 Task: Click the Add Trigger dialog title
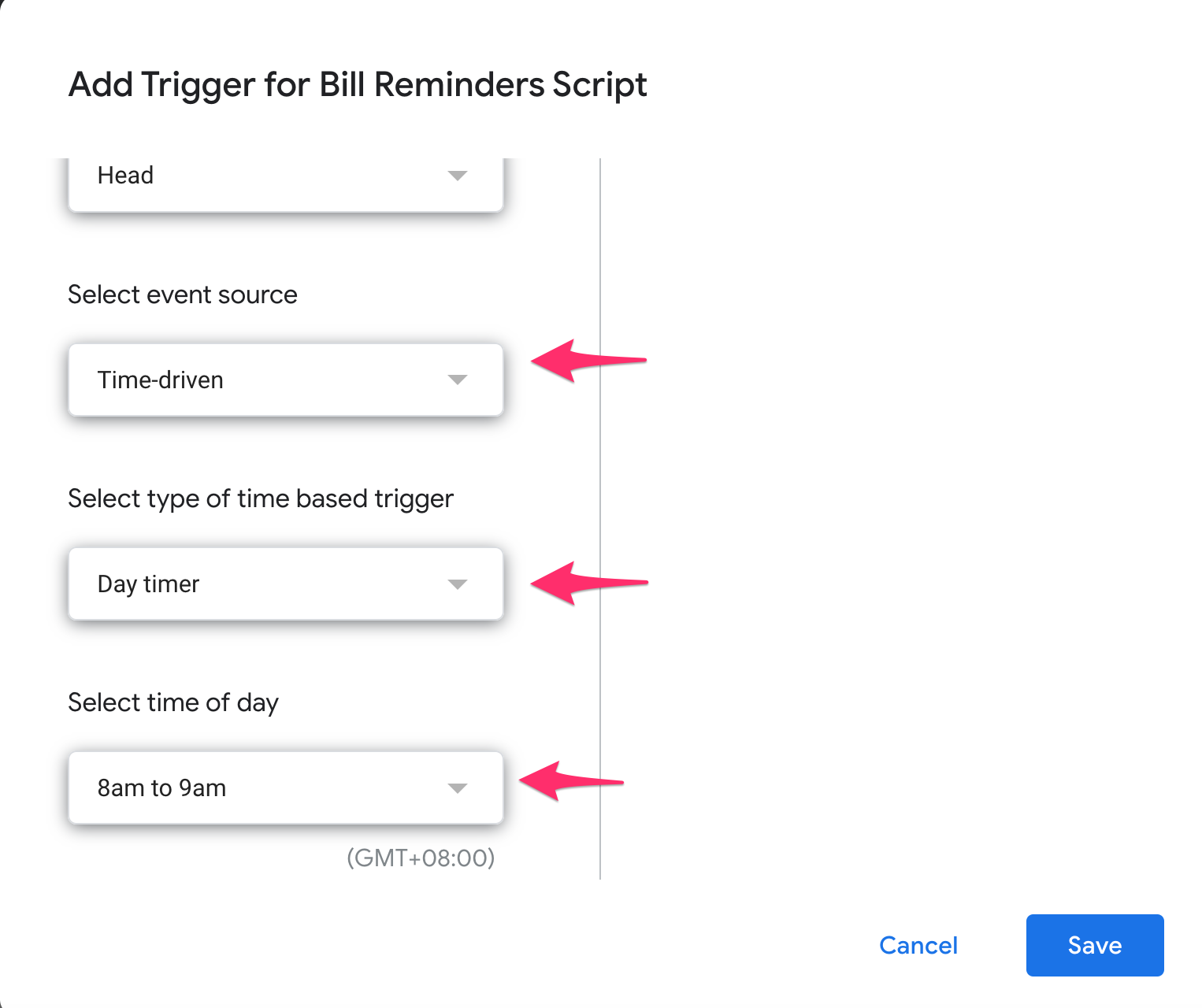tap(358, 84)
